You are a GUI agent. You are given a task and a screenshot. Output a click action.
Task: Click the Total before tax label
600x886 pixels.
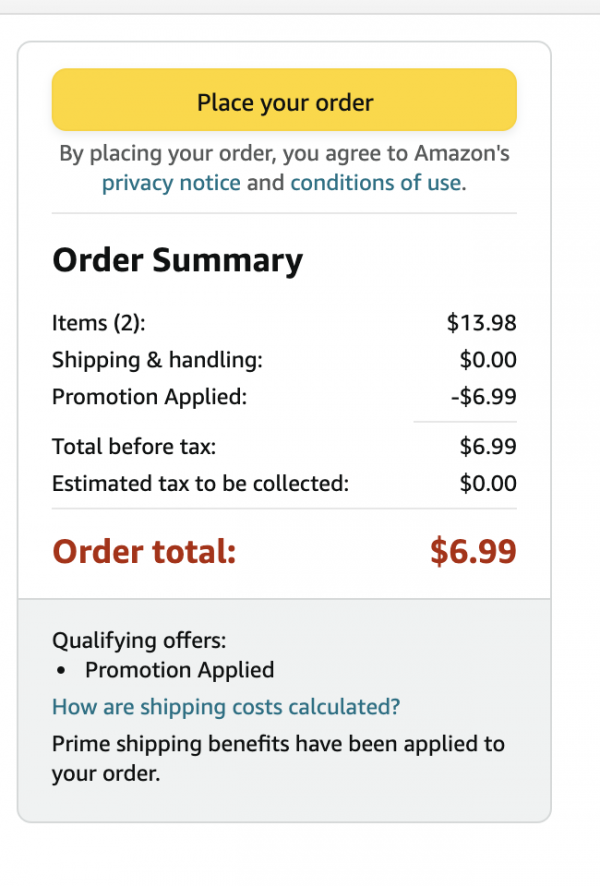(134, 447)
